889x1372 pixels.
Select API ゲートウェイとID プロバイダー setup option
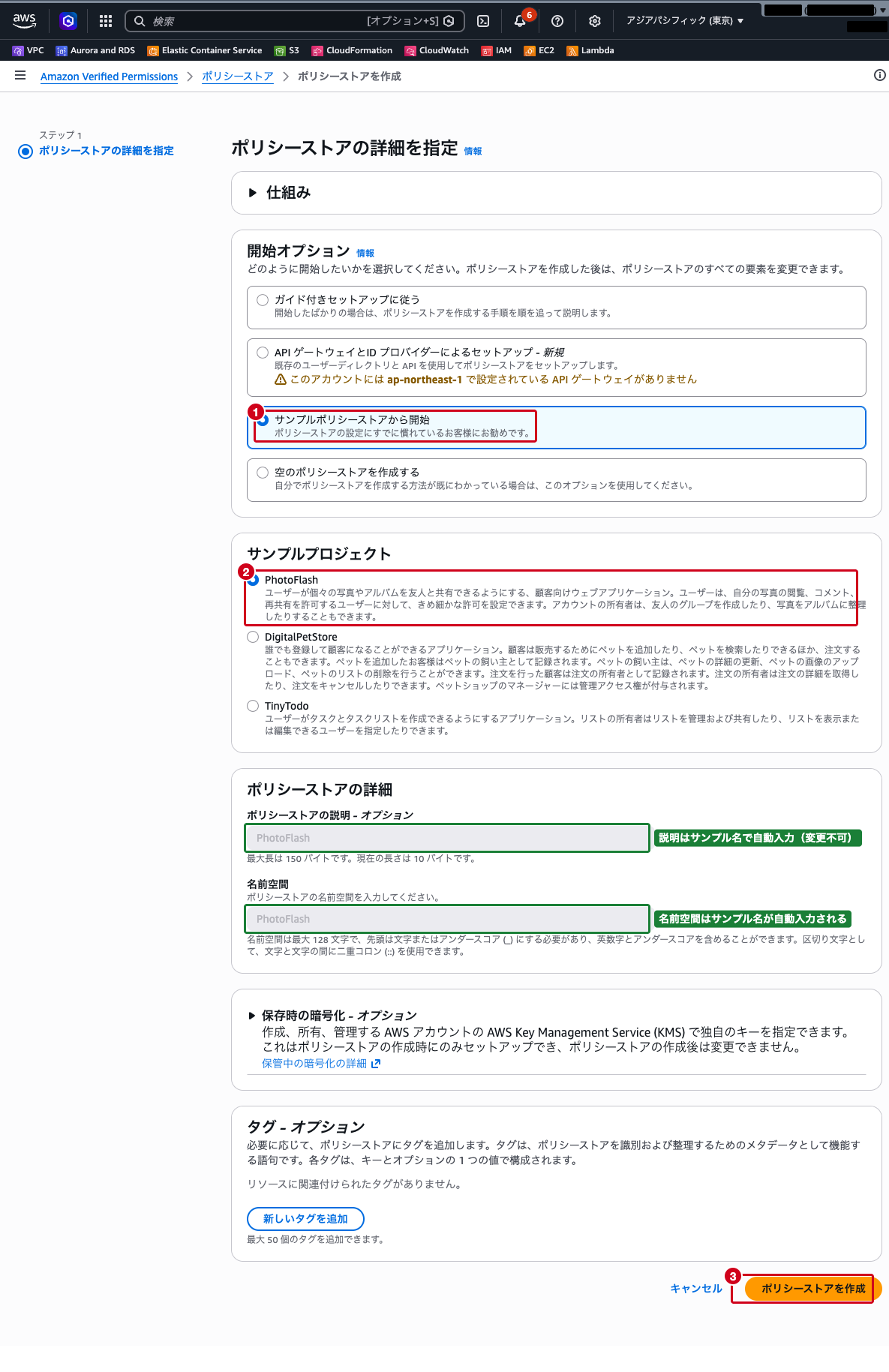click(x=263, y=353)
